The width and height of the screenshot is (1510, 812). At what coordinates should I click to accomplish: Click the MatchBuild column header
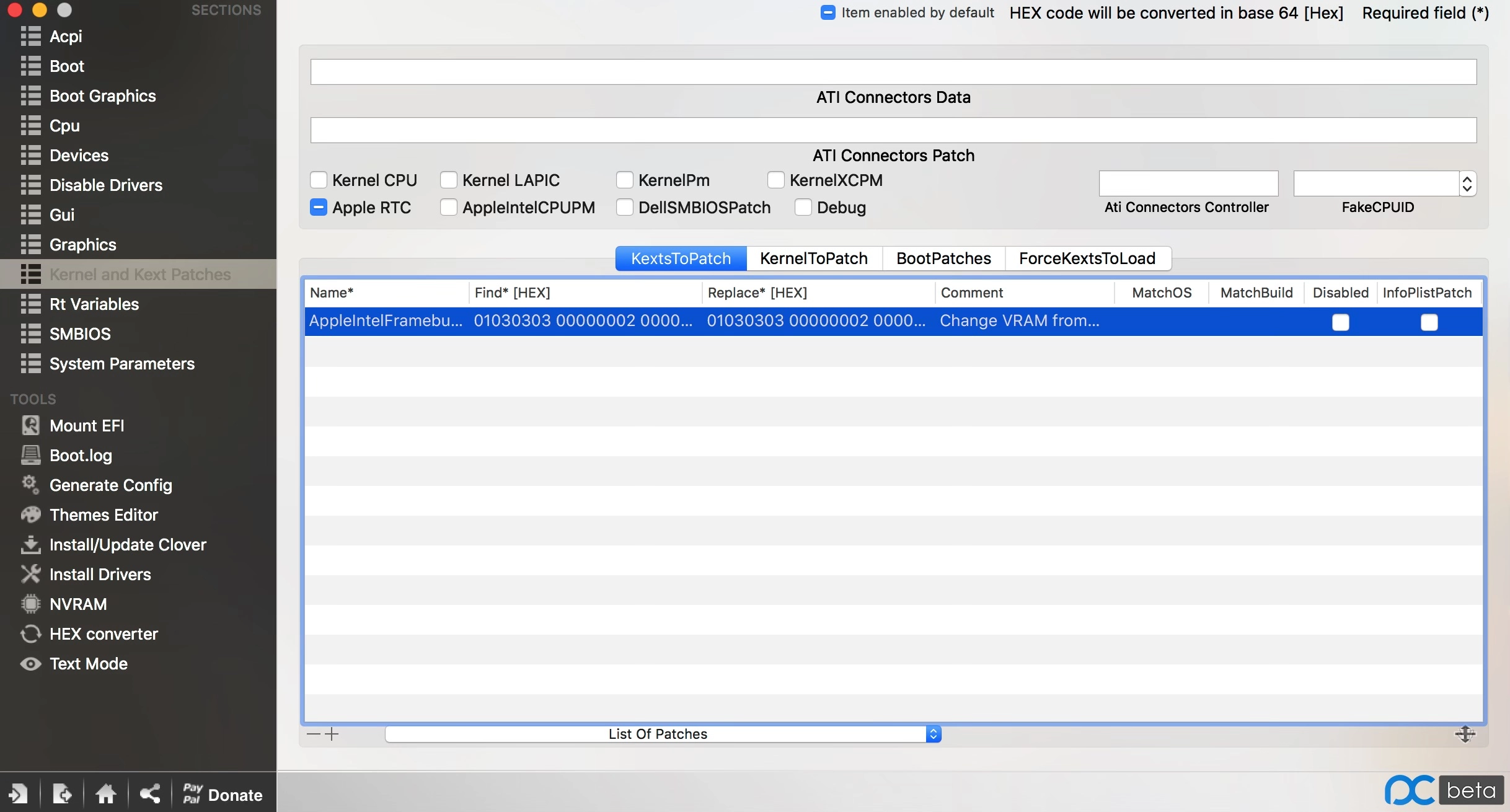[x=1256, y=293]
